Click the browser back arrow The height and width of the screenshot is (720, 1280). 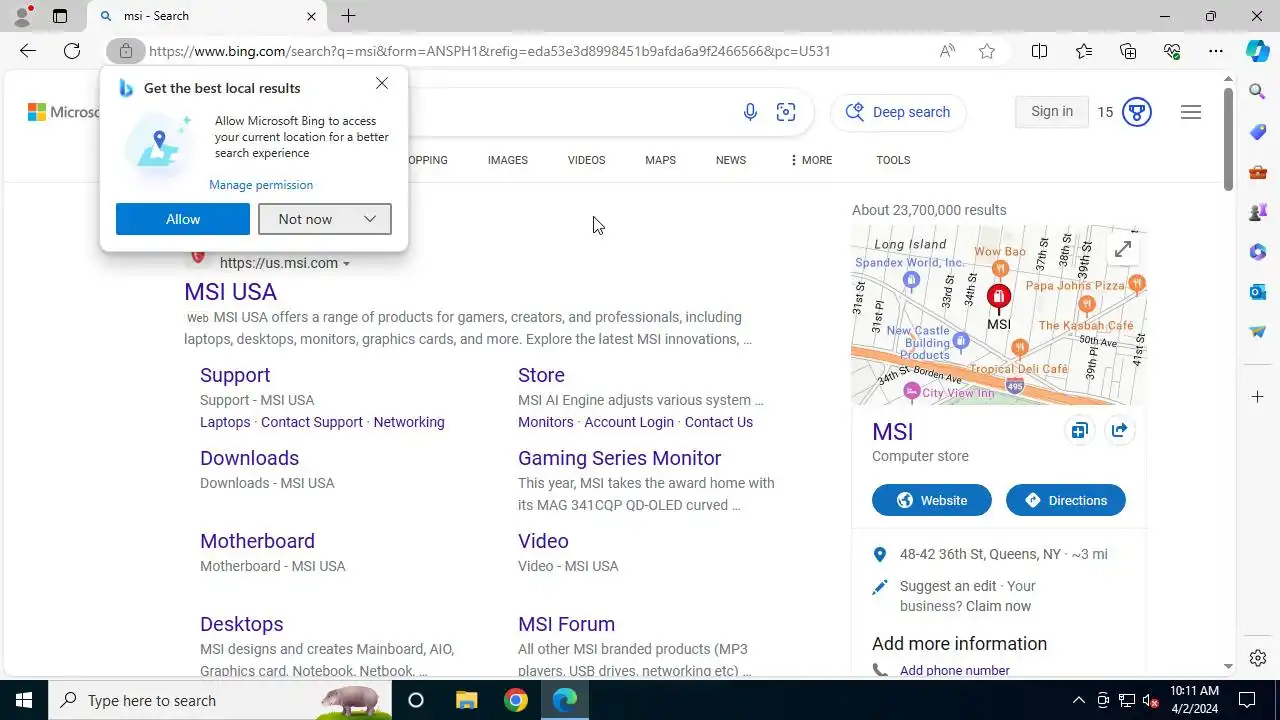(27, 51)
